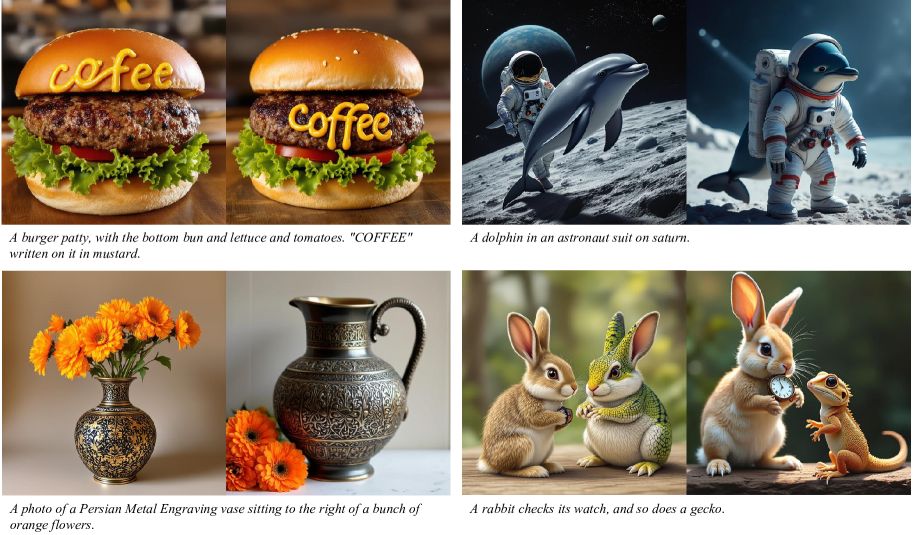Click the burger with coffee on bun
The image size is (913, 535).
click(x=114, y=112)
